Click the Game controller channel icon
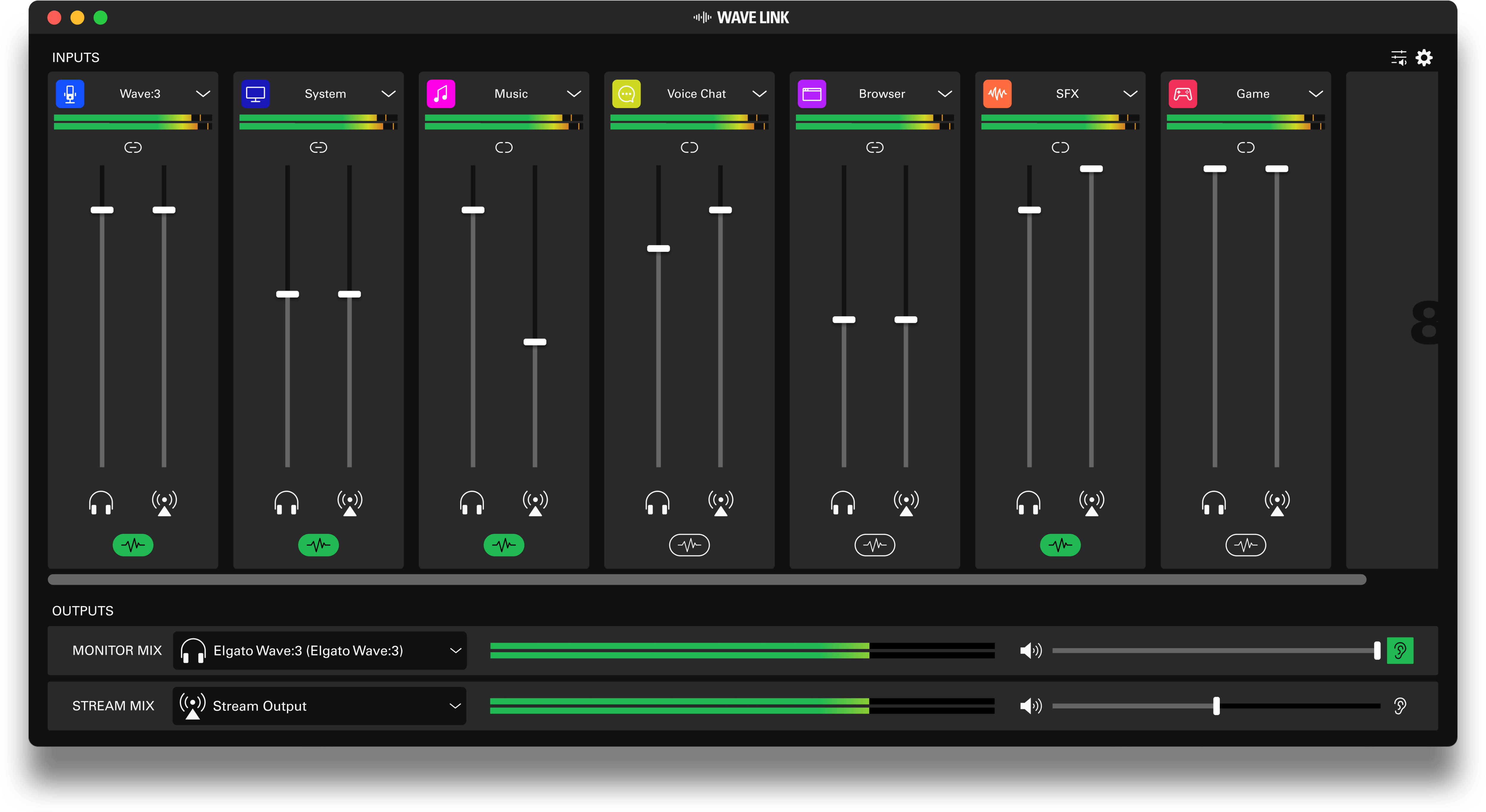 coord(1183,93)
